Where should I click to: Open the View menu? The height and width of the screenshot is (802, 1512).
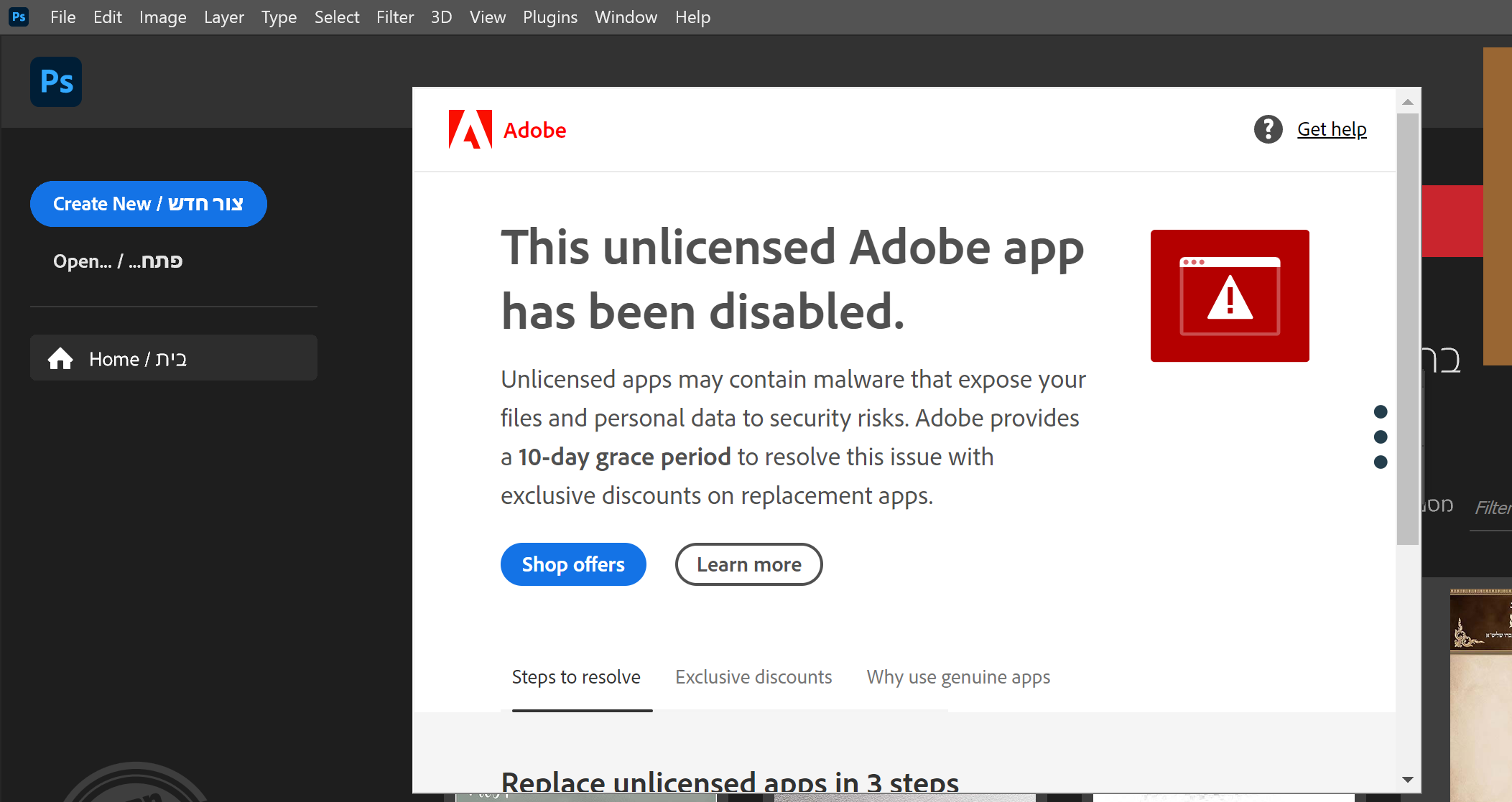point(488,17)
